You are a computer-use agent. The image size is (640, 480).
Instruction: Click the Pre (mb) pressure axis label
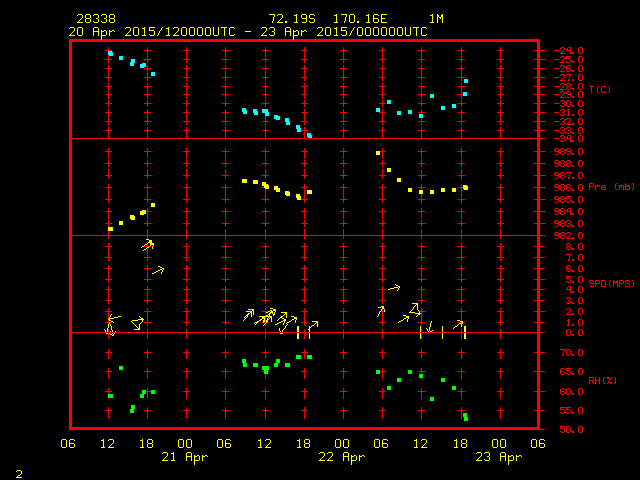(x=611, y=187)
